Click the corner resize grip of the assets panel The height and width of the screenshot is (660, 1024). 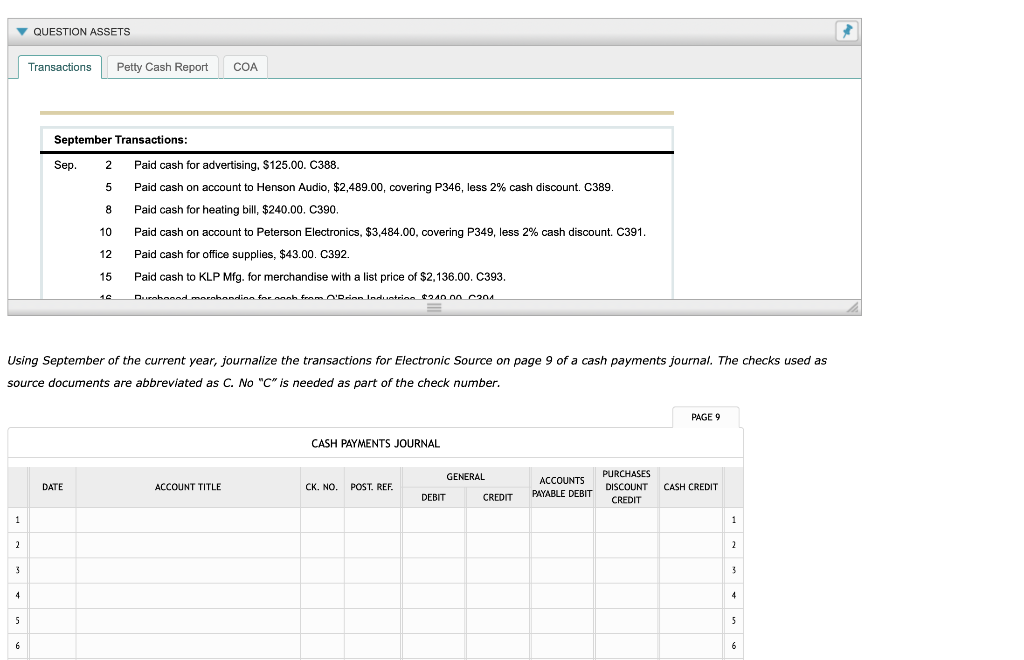click(x=852, y=307)
